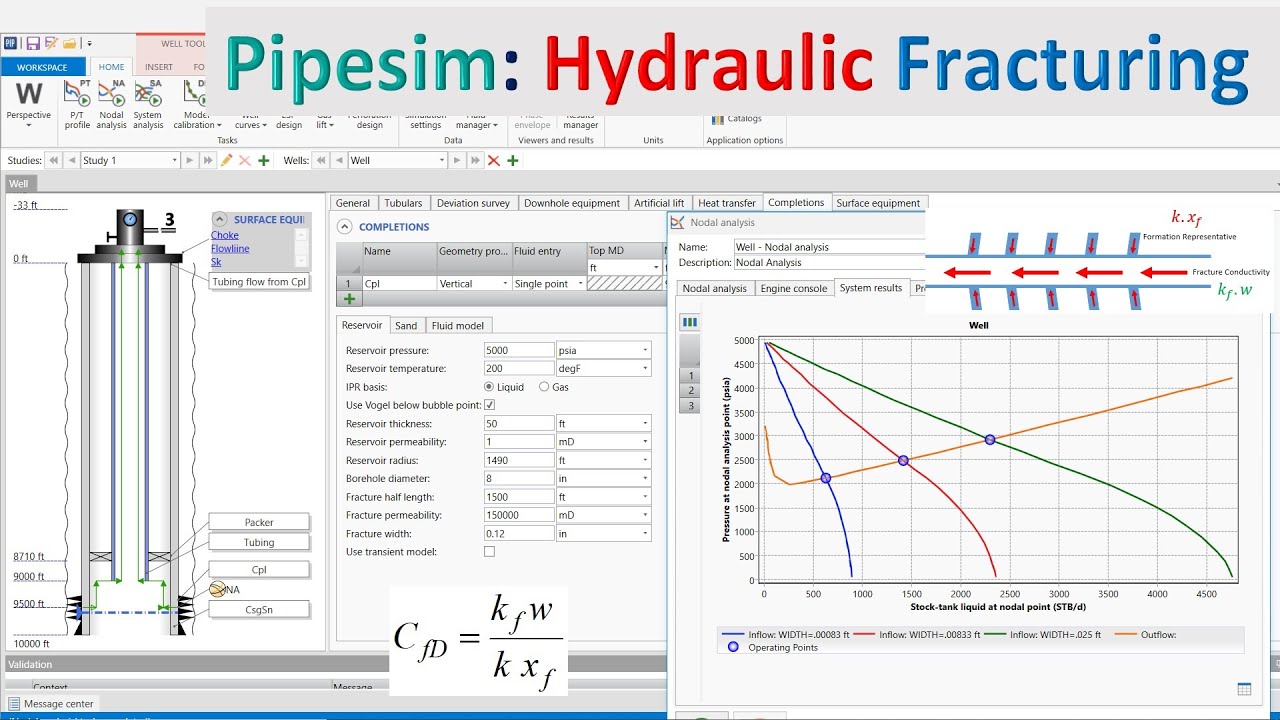Click the Tubing label in schematic

pos(259,542)
